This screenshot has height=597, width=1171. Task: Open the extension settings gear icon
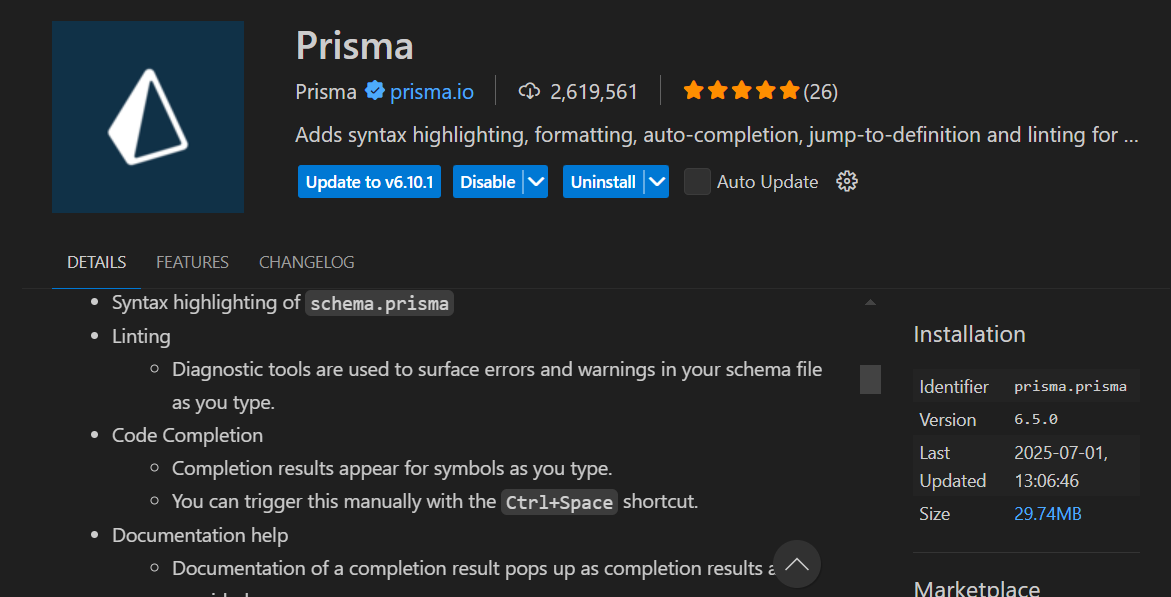[x=847, y=182]
